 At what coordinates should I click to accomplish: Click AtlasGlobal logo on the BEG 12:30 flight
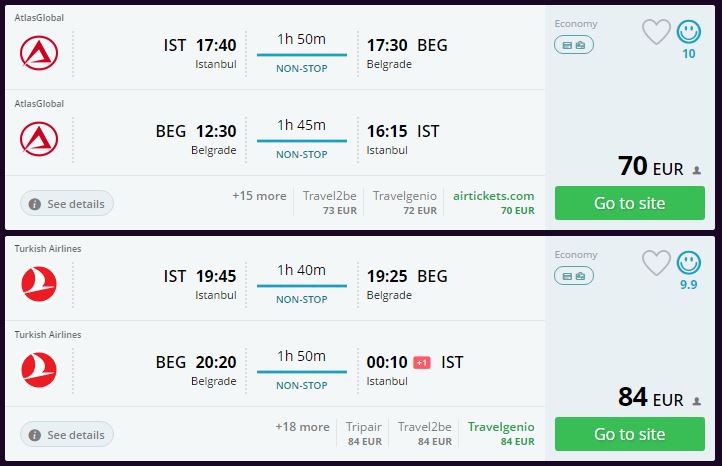pyautogui.click(x=39, y=138)
